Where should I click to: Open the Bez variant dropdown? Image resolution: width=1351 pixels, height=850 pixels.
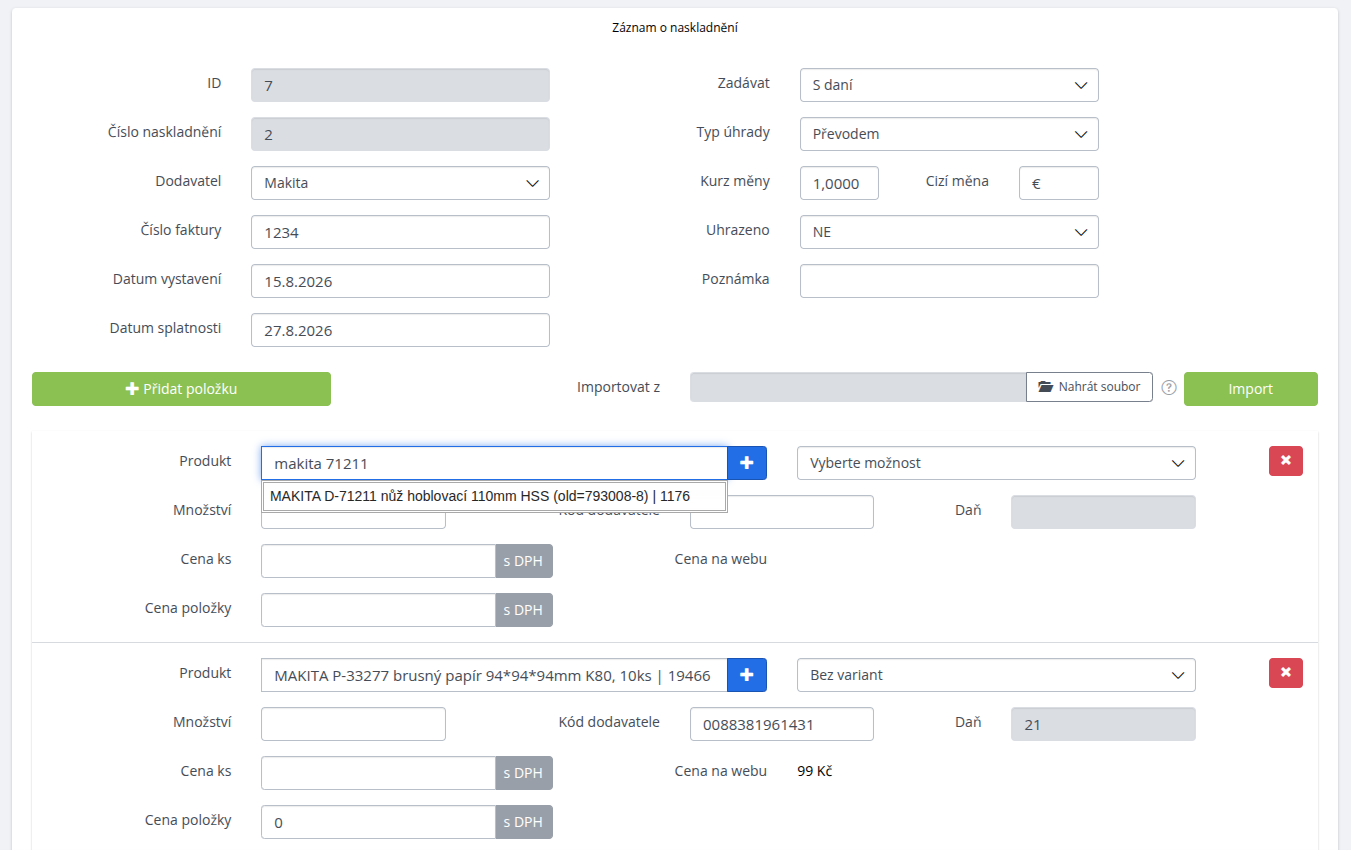[996, 675]
